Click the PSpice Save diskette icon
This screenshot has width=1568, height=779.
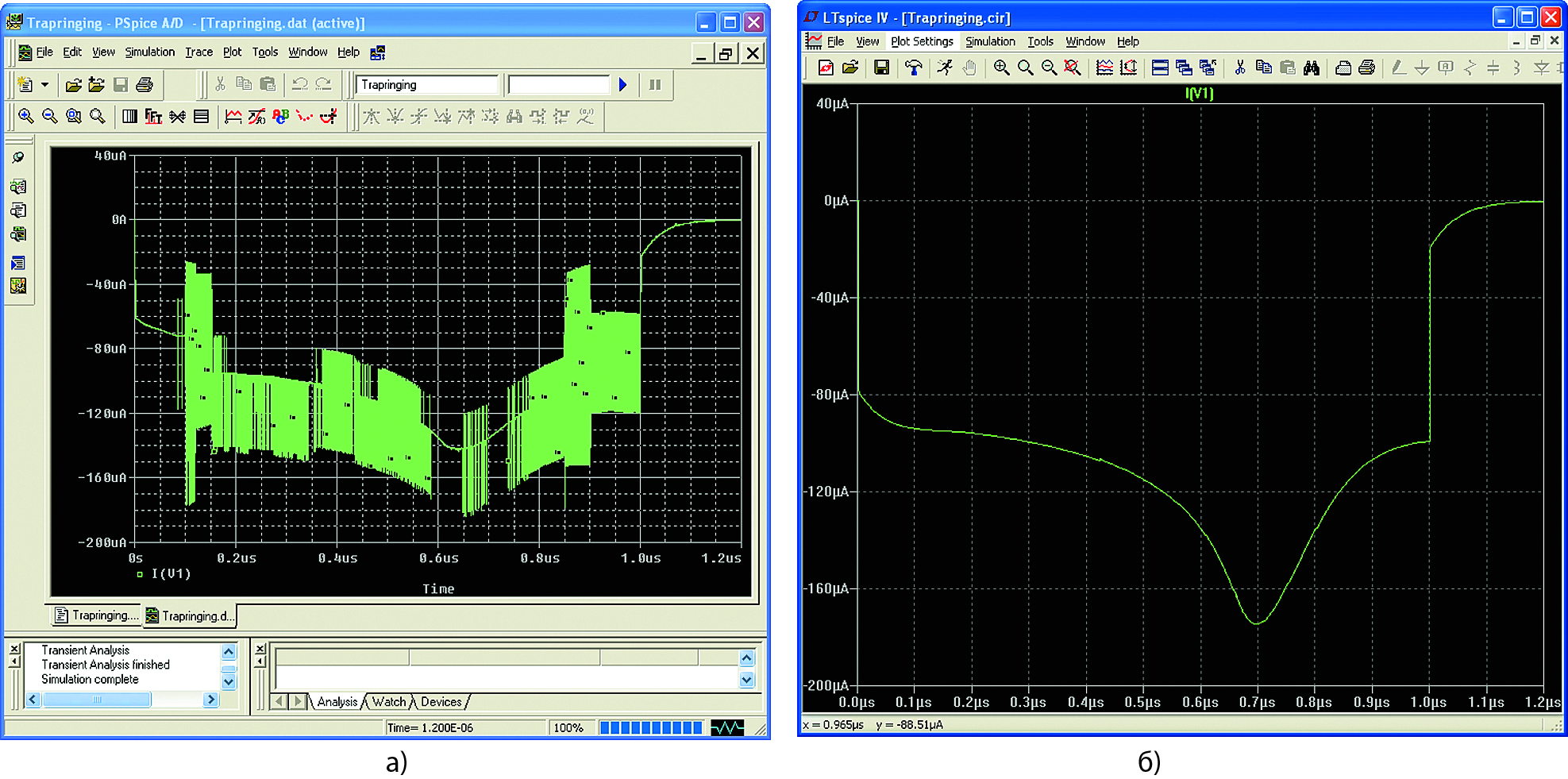(x=121, y=84)
